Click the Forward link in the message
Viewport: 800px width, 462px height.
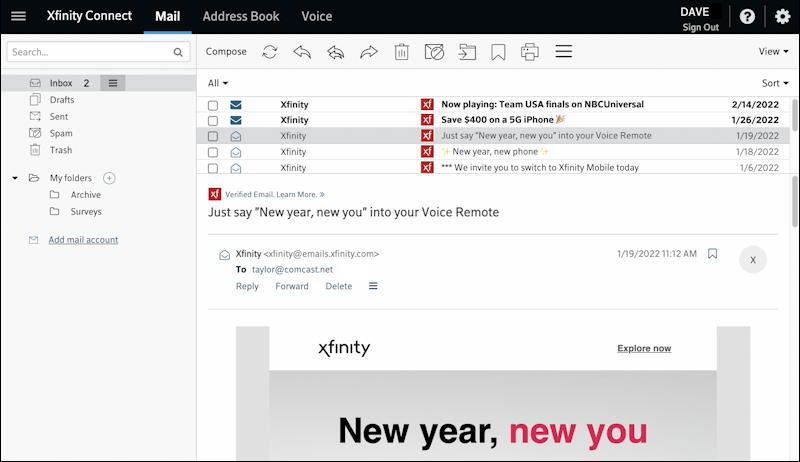292,286
